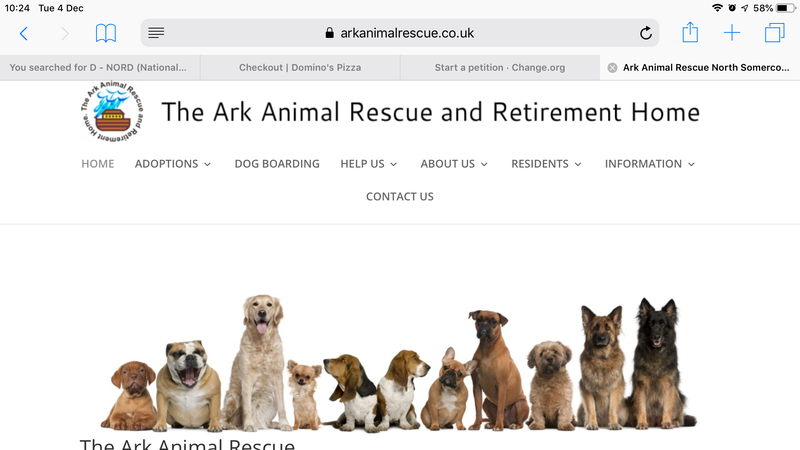
Task: Reload the arkanimalrescue page
Action: [645, 33]
